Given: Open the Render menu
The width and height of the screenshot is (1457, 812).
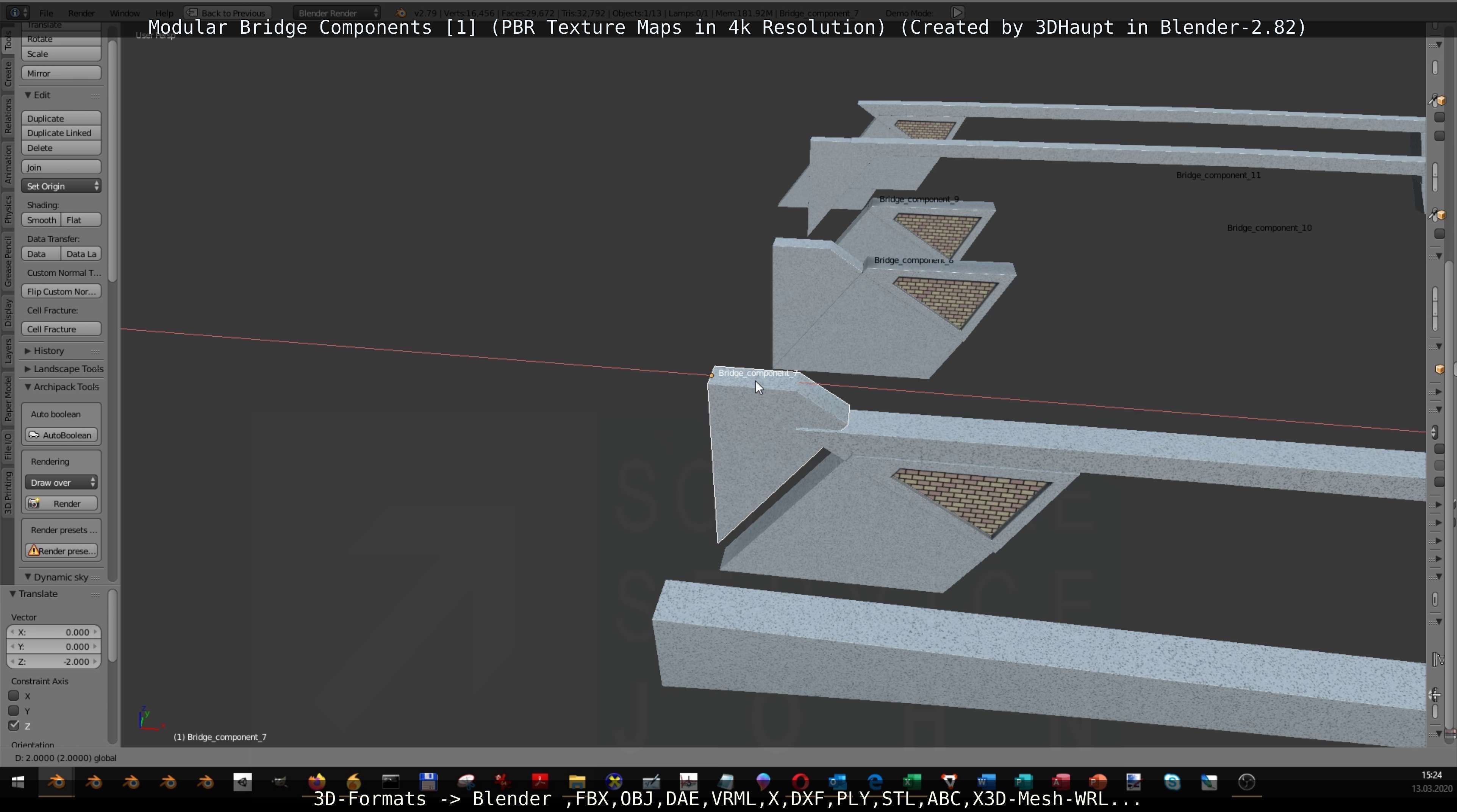Looking at the screenshot, I should (x=81, y=13).
